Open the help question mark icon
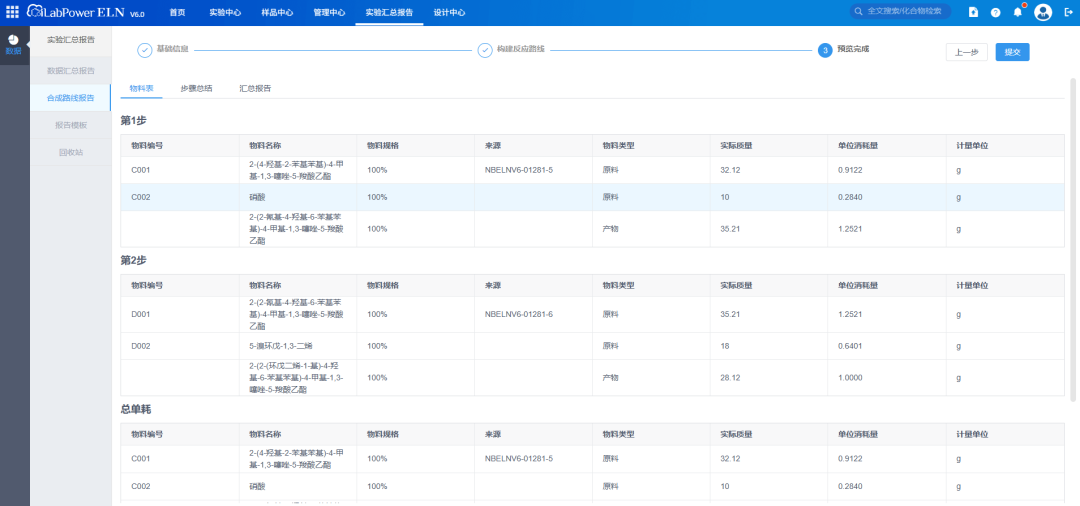1080x506 pixels. click(995, 12)
